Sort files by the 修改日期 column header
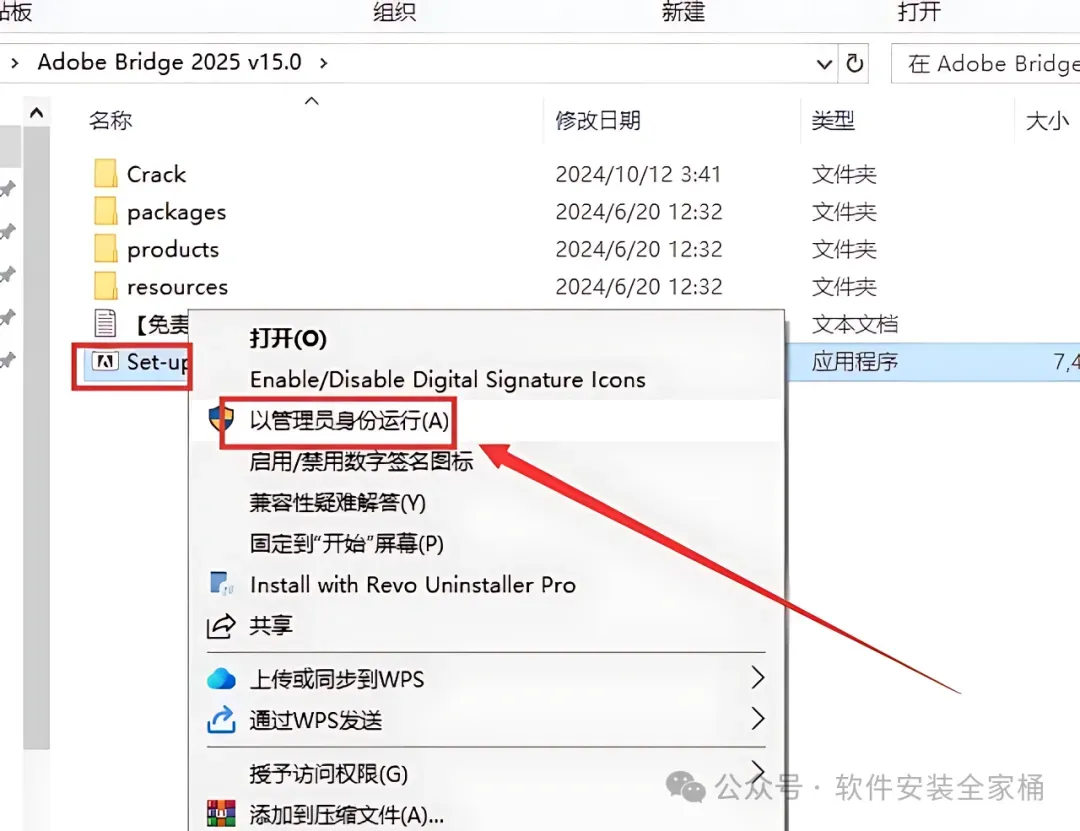Viewport: 1080px width, 831px height. click(598, 121)
